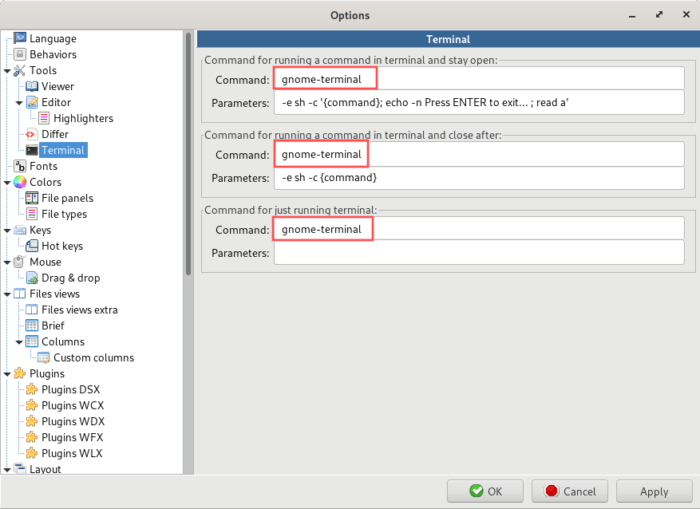Screen dimensions: 700x509
Task: Collapse the Files views tree node
Action: [x=7, y=294]
